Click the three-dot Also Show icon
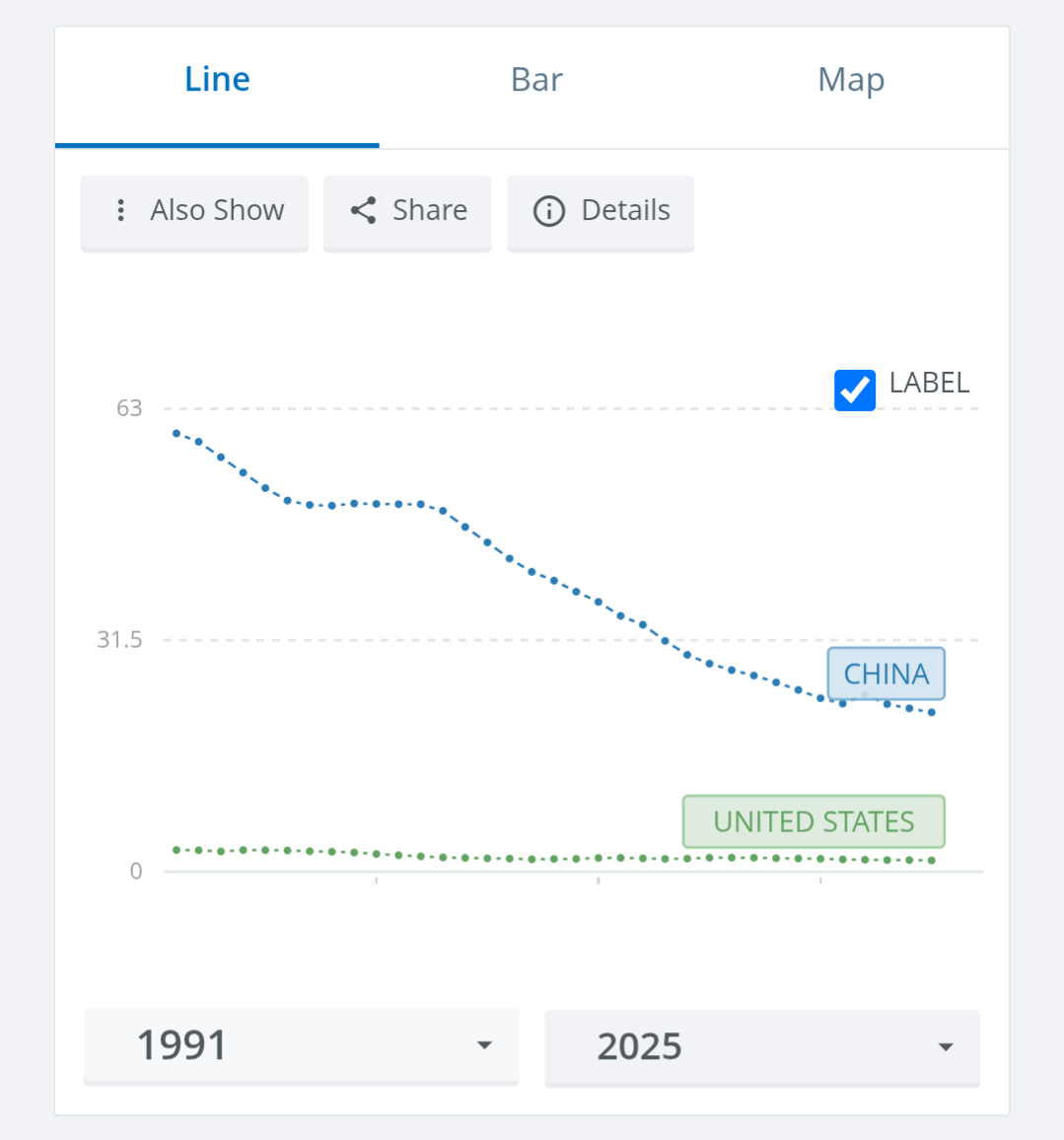Screen dimensions: 1064x1140 120,210
